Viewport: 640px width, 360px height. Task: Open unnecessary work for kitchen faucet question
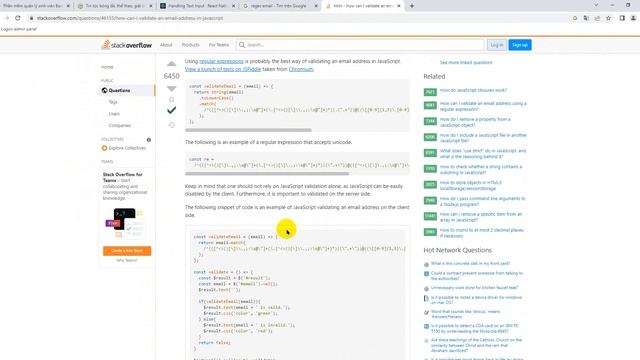point(474,288)
